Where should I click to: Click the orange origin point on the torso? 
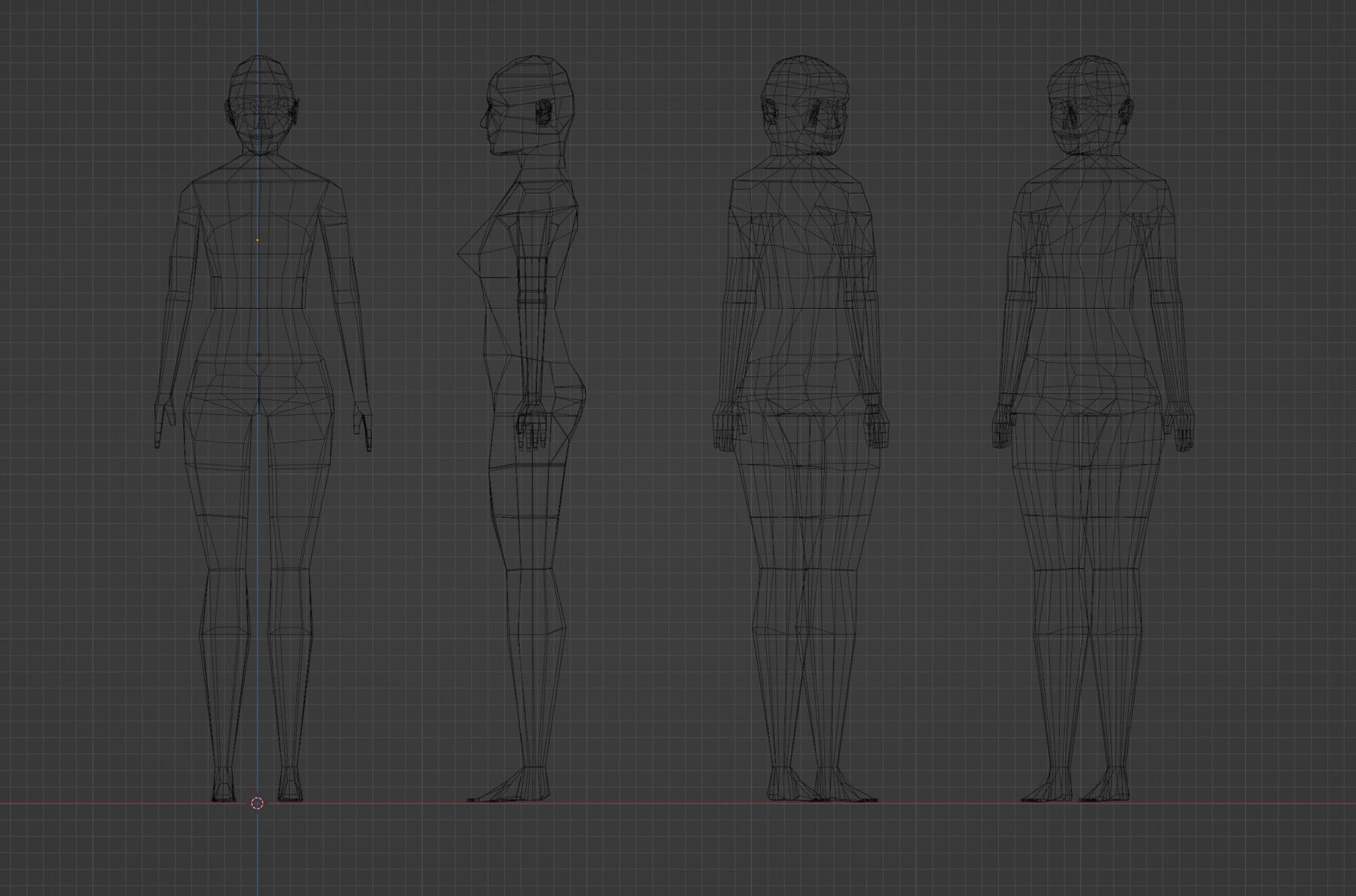click(x=257, y=240)
